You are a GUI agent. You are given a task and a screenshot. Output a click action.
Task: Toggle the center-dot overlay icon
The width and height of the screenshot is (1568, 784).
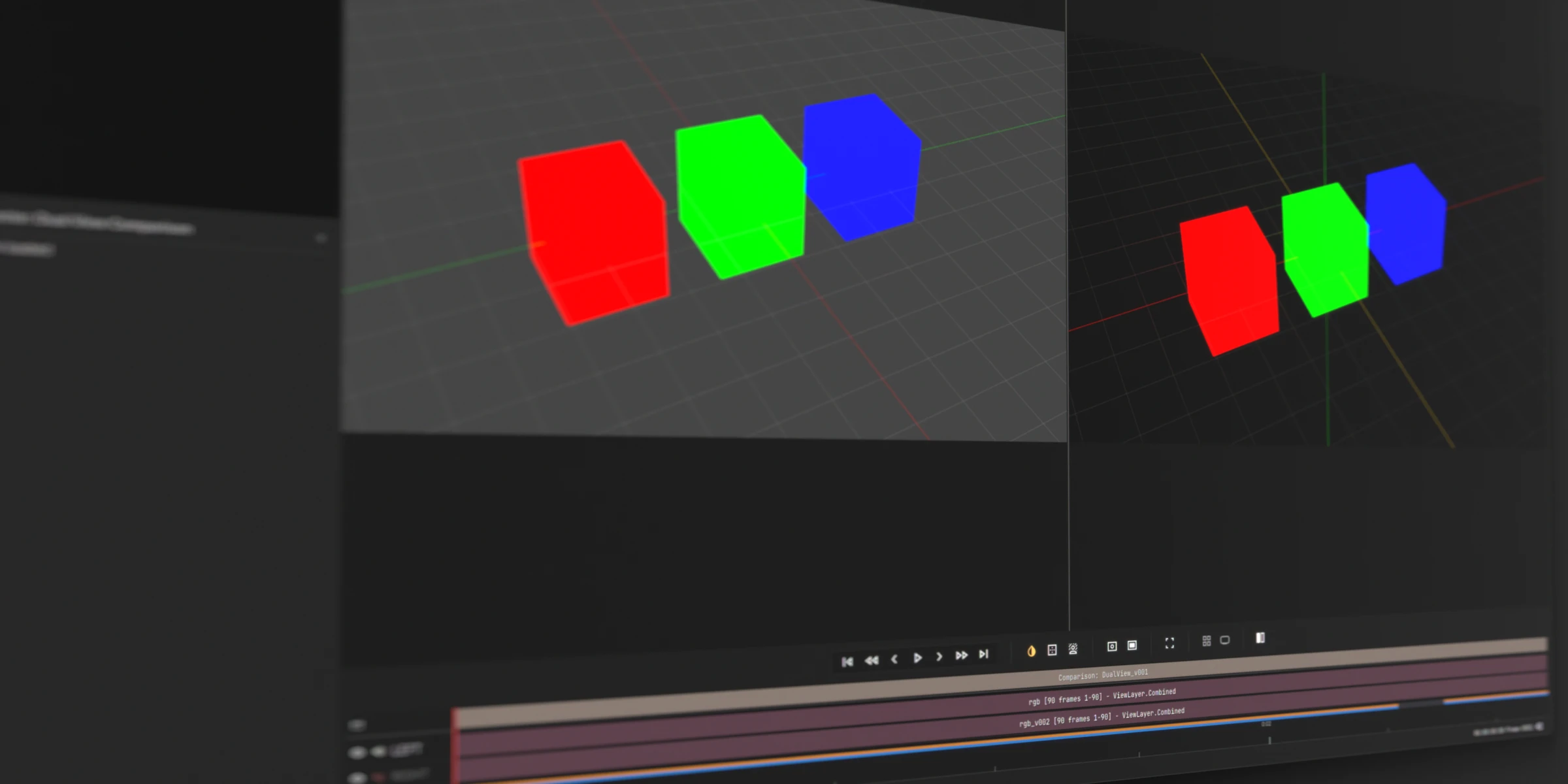1113,646
